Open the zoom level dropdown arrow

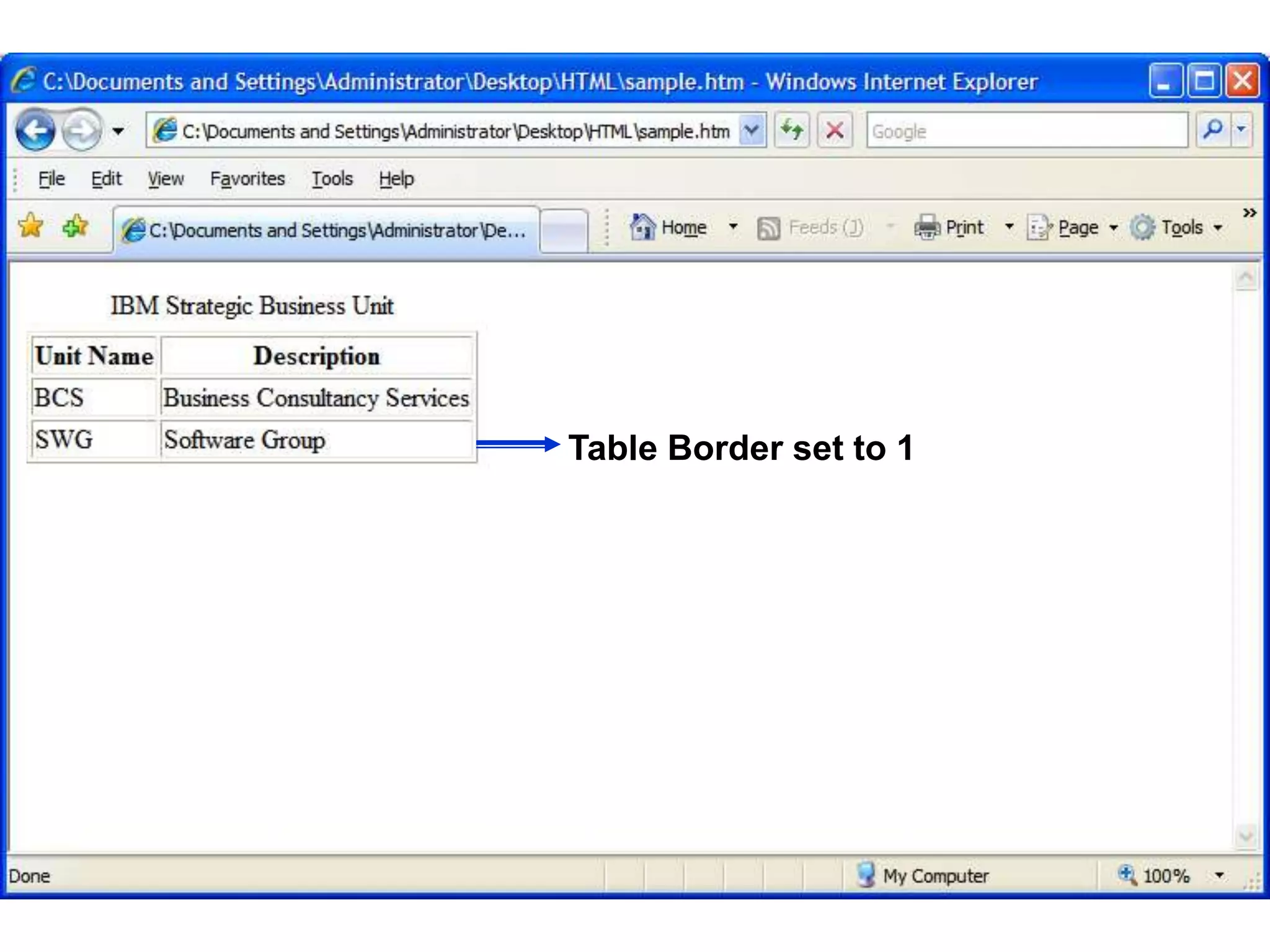coord(1219,875)
